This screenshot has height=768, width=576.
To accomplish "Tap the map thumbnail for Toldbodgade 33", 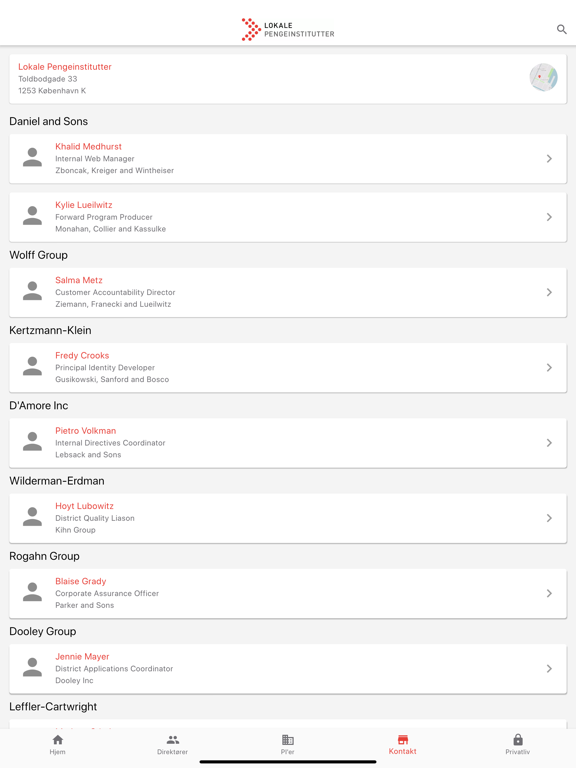I will (x=543, y=77).
